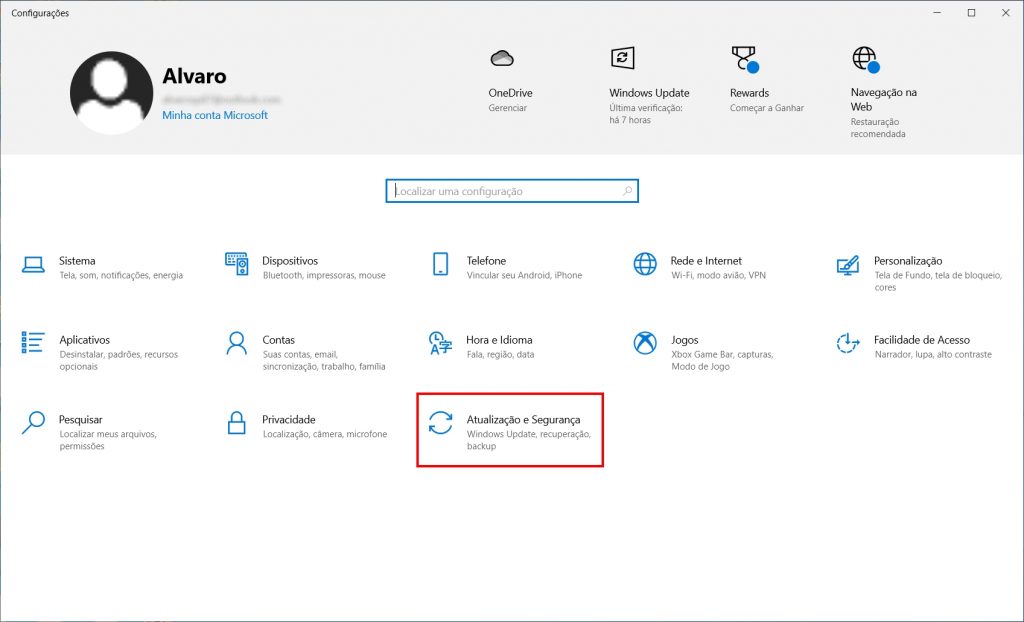Click the Dispositivos keyboard icon

pos(237,265)
